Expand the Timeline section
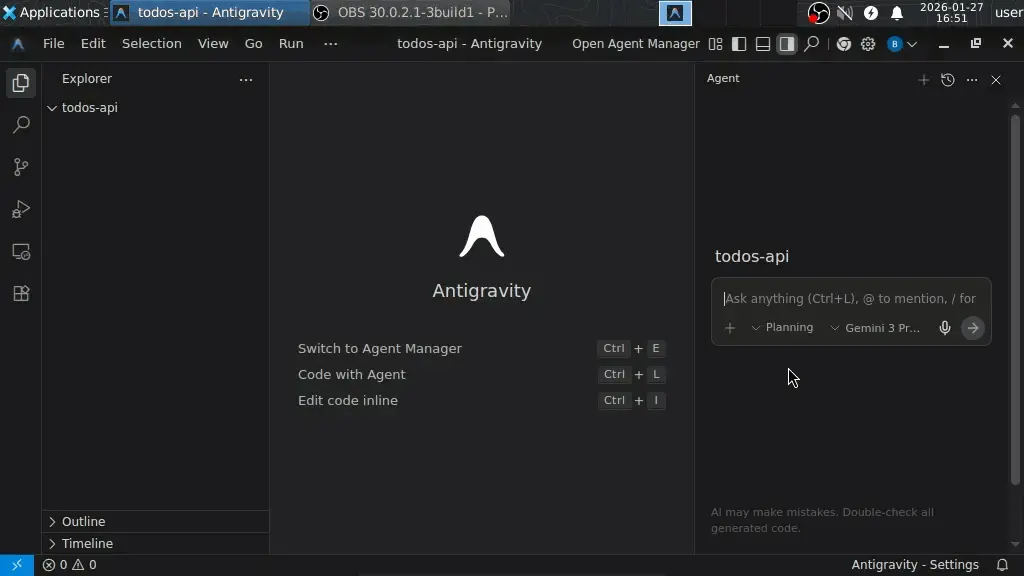The width and height of the screenshot is (1024, 576). (87, 543)
